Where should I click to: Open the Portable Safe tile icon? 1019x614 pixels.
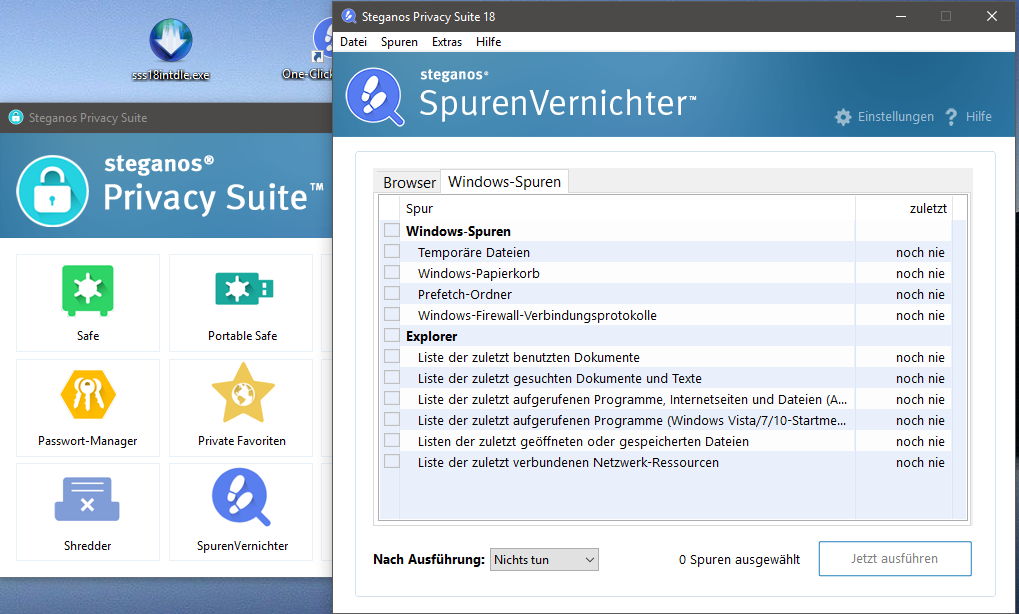click(244, 289)
